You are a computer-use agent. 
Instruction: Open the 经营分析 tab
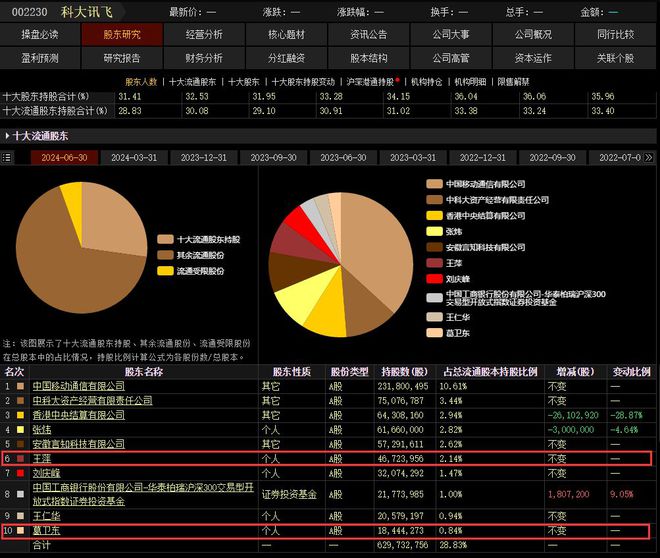click(204, 34)
